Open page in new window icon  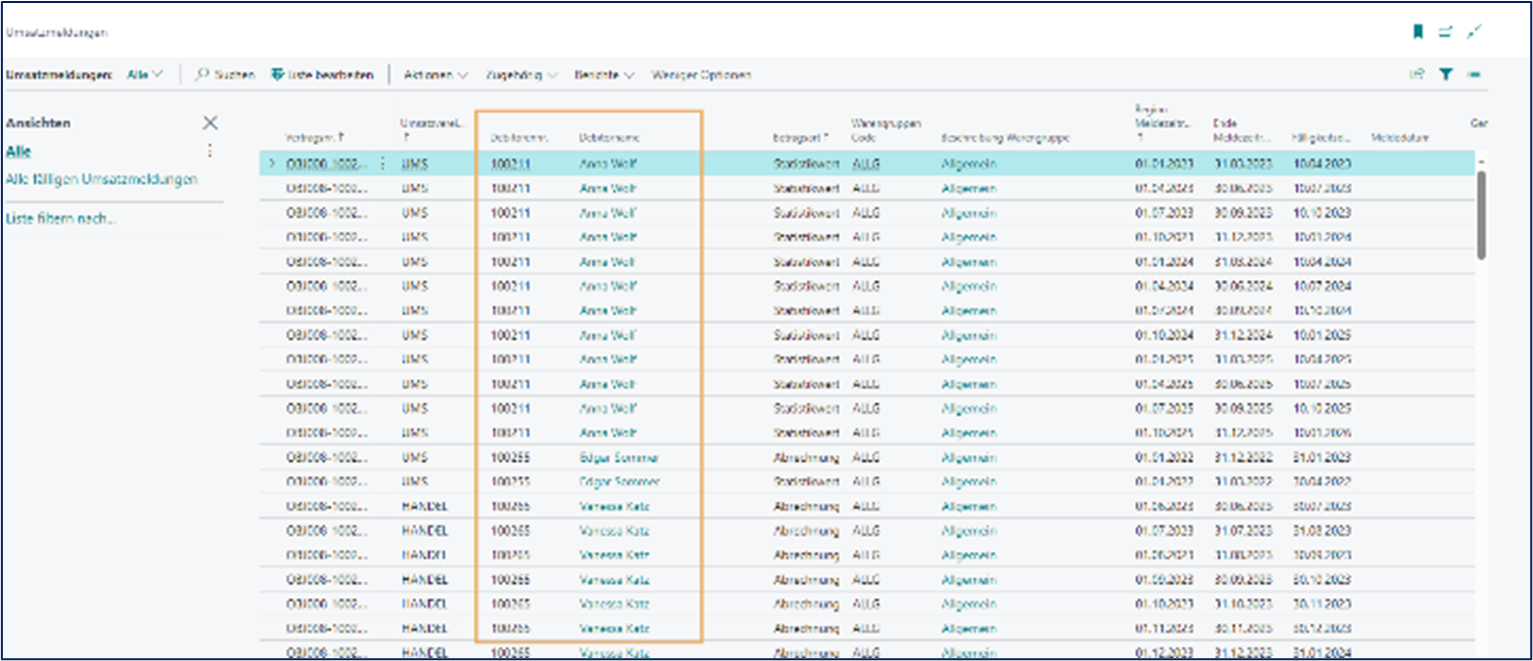pos(1445,32)
